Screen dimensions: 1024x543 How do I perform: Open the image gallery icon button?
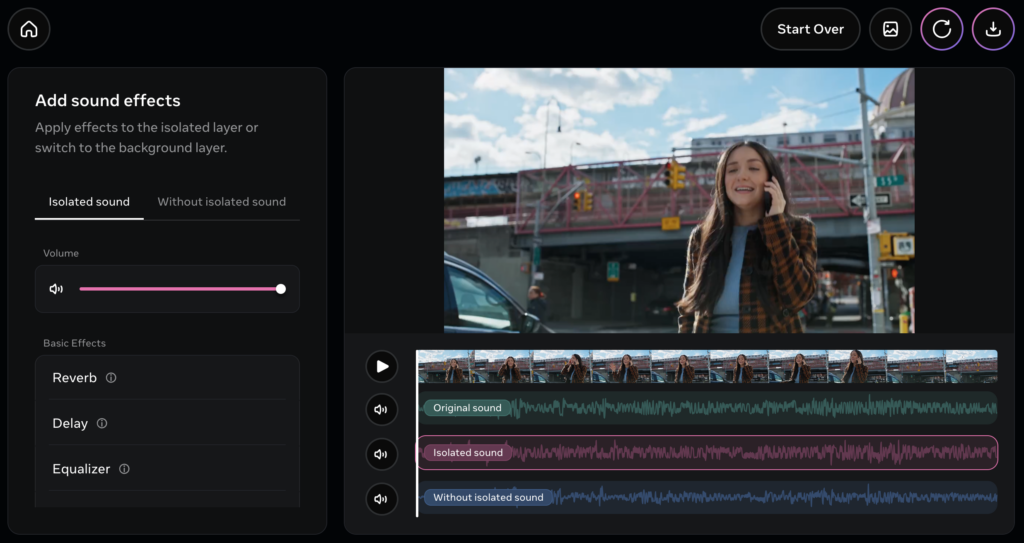pos(890,29)
